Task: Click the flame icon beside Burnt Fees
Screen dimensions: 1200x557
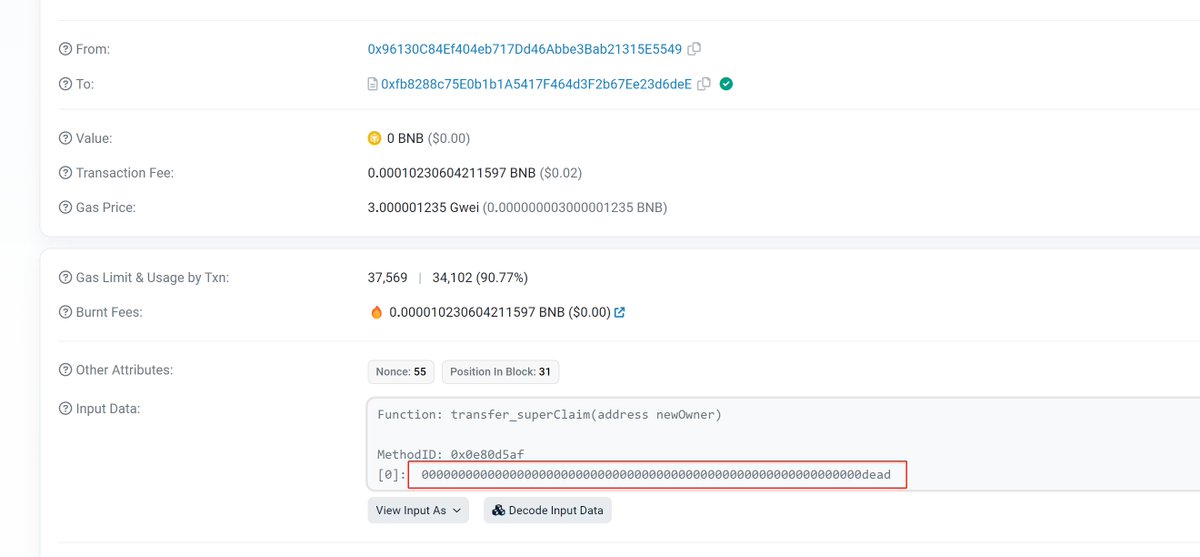Action: click(376, 312)
